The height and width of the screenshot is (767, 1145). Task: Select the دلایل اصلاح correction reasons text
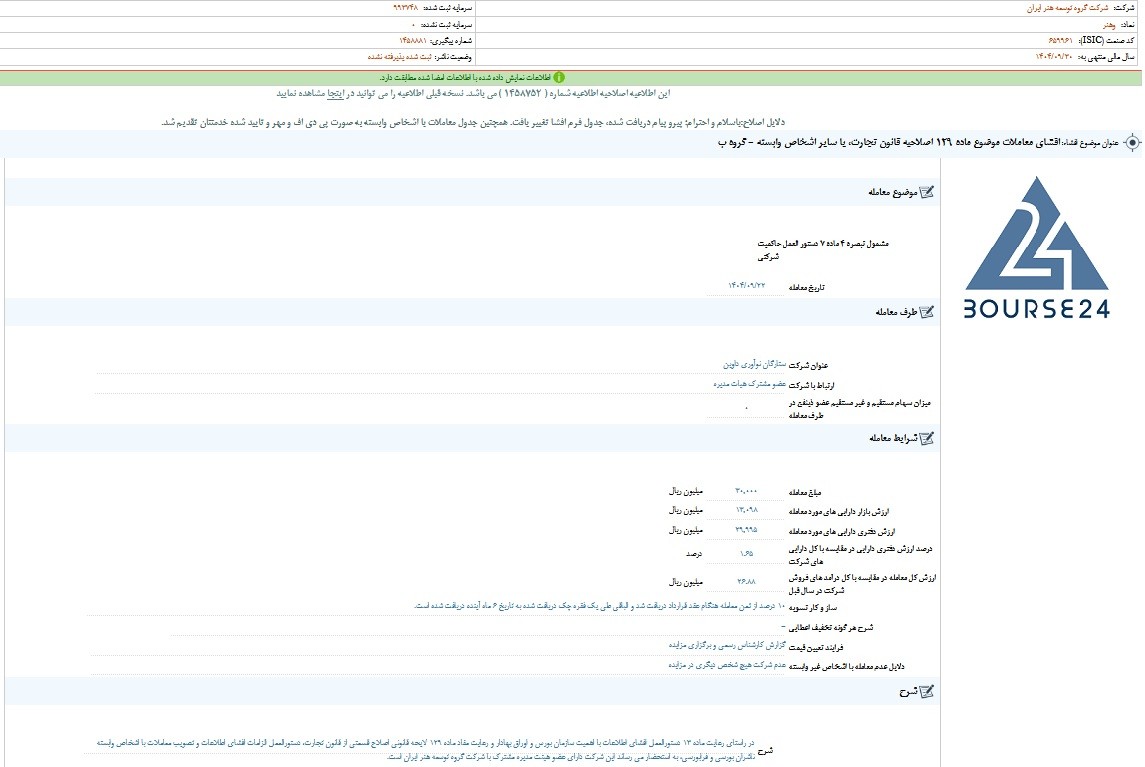tap(473, 122)
